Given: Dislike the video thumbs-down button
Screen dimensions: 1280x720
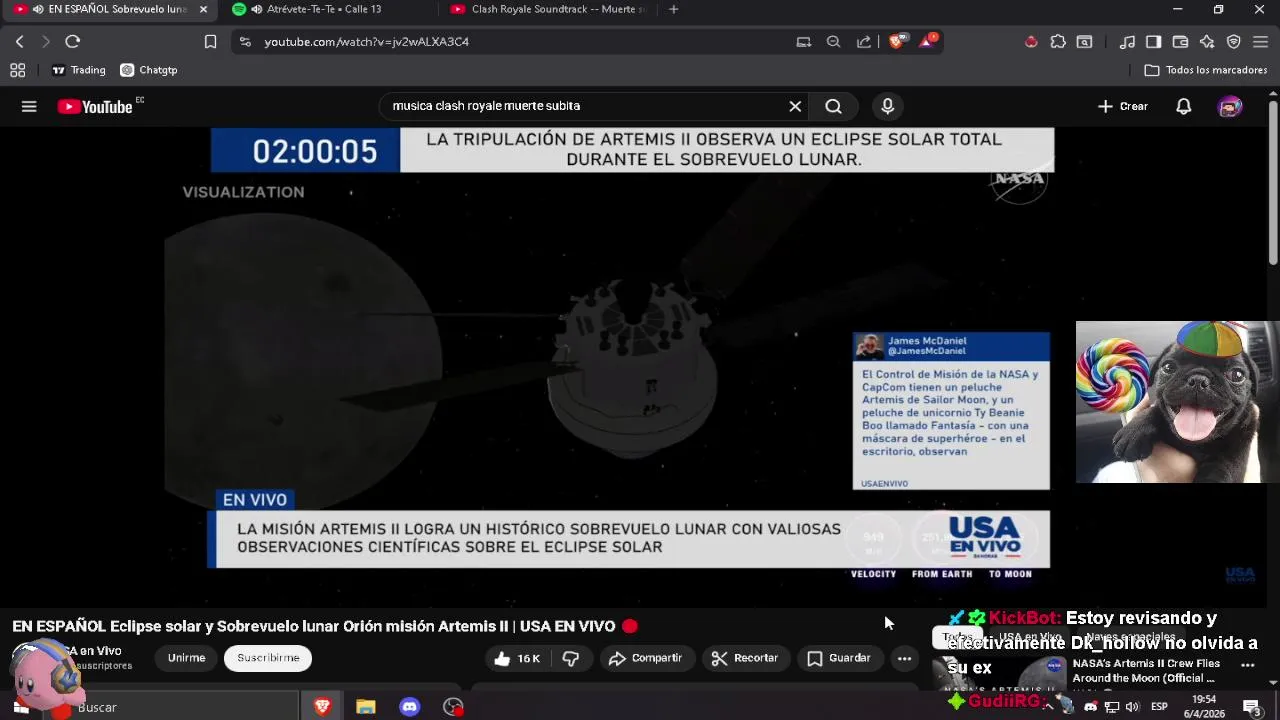Looking at the screenshot, I should coord(571,658).
